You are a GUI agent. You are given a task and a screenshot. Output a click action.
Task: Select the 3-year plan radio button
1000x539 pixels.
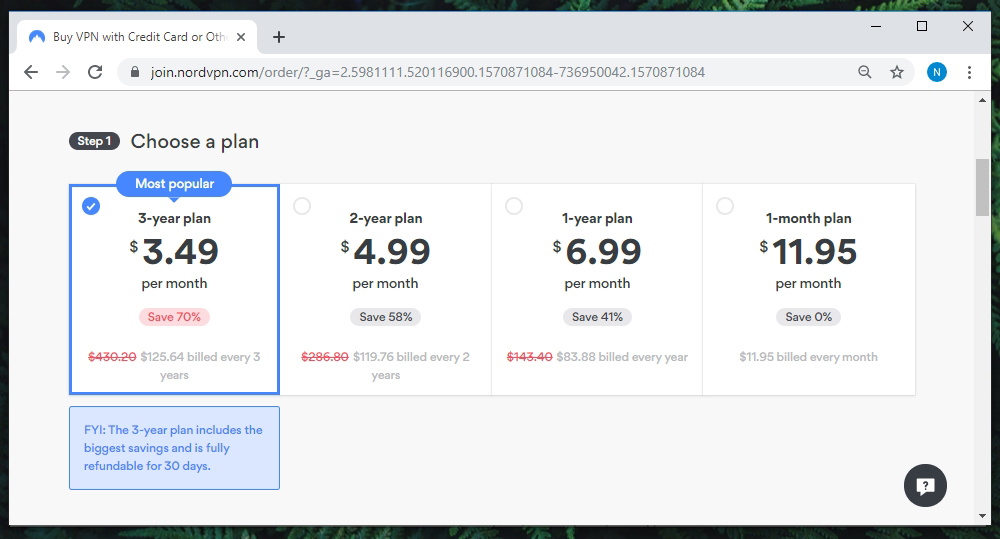[x=91, y=206]
